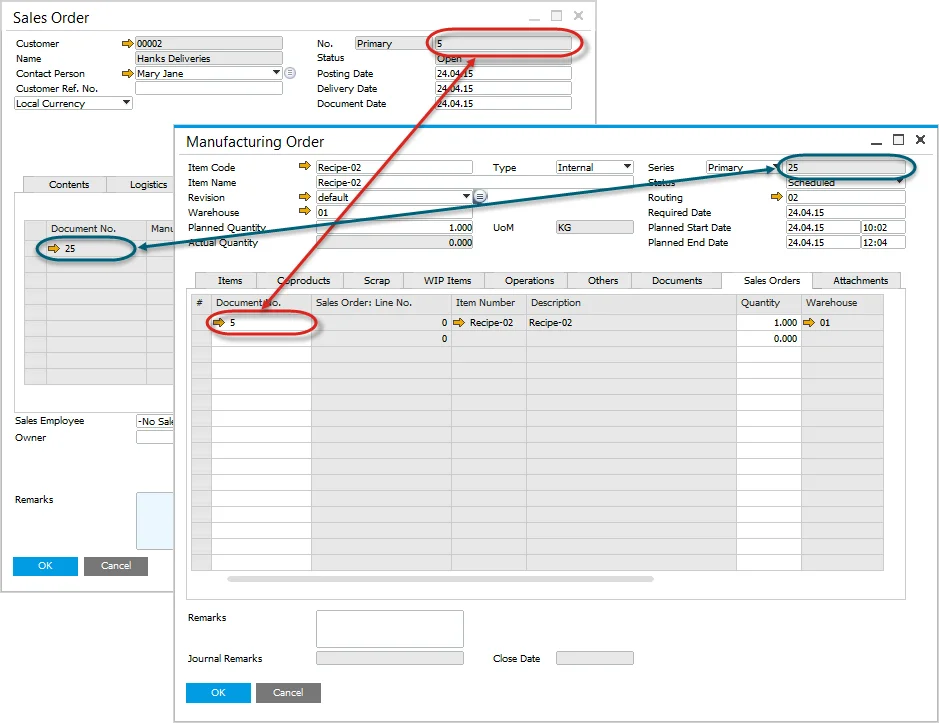Viewport: 939px width, 723px height.
Task: Open the Item Code link arrow
Action: click(305, 168)
